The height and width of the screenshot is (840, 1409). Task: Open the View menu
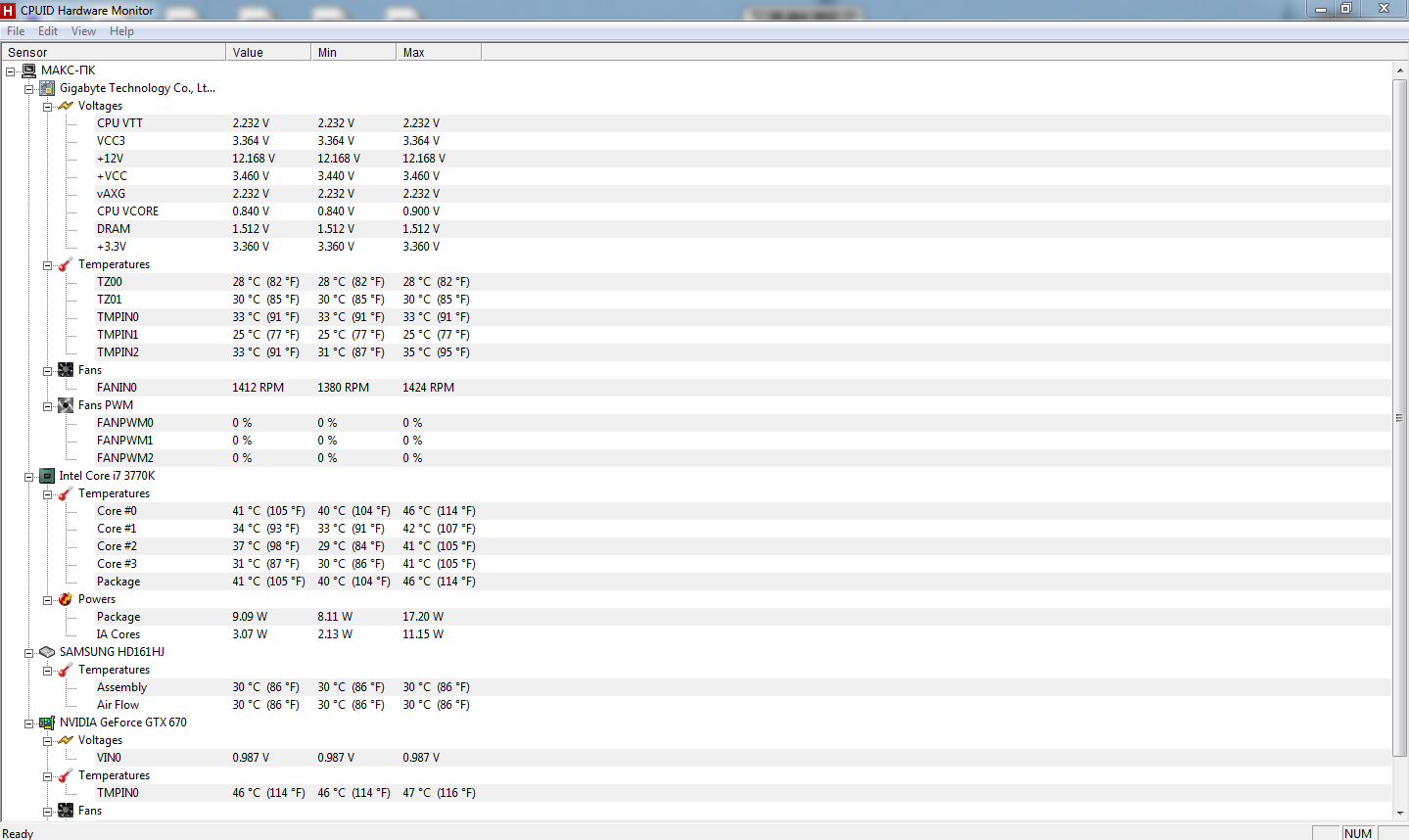pos(83,31)
